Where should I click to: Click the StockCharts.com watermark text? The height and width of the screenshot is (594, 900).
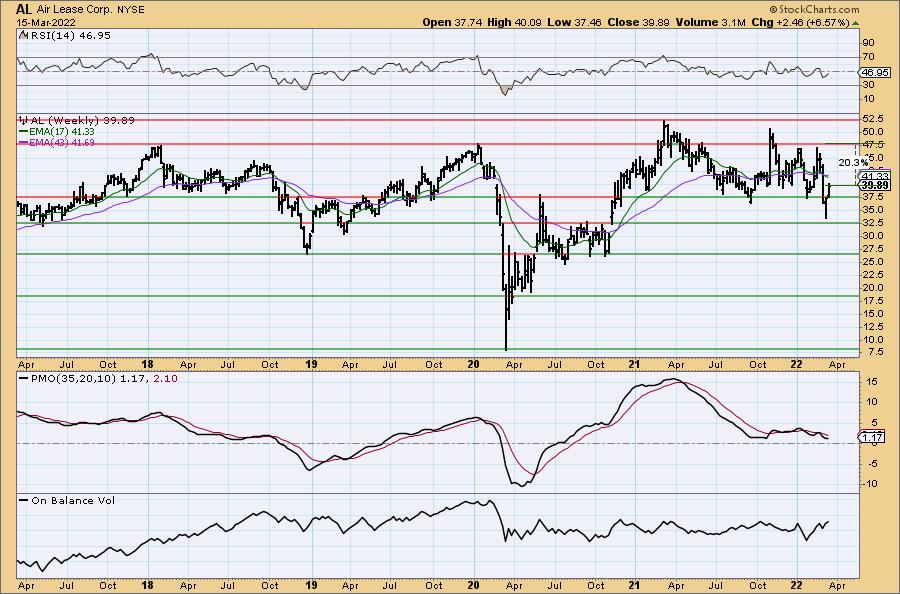(x=814, y=9)
